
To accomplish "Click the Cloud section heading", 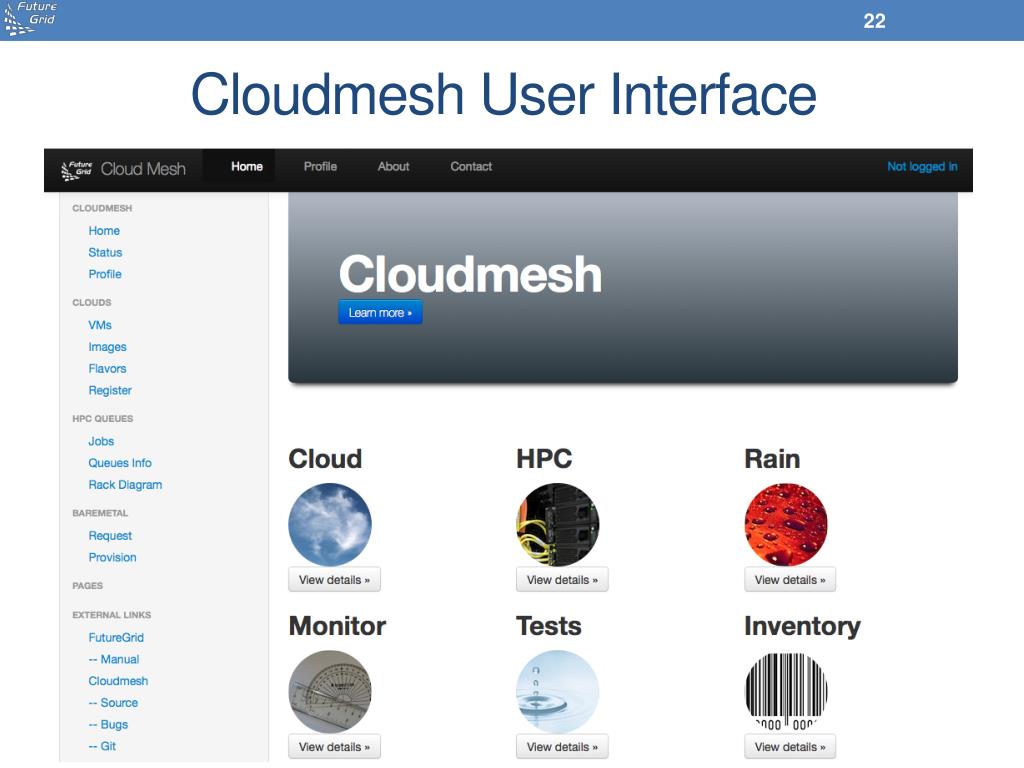I will 325,458.
